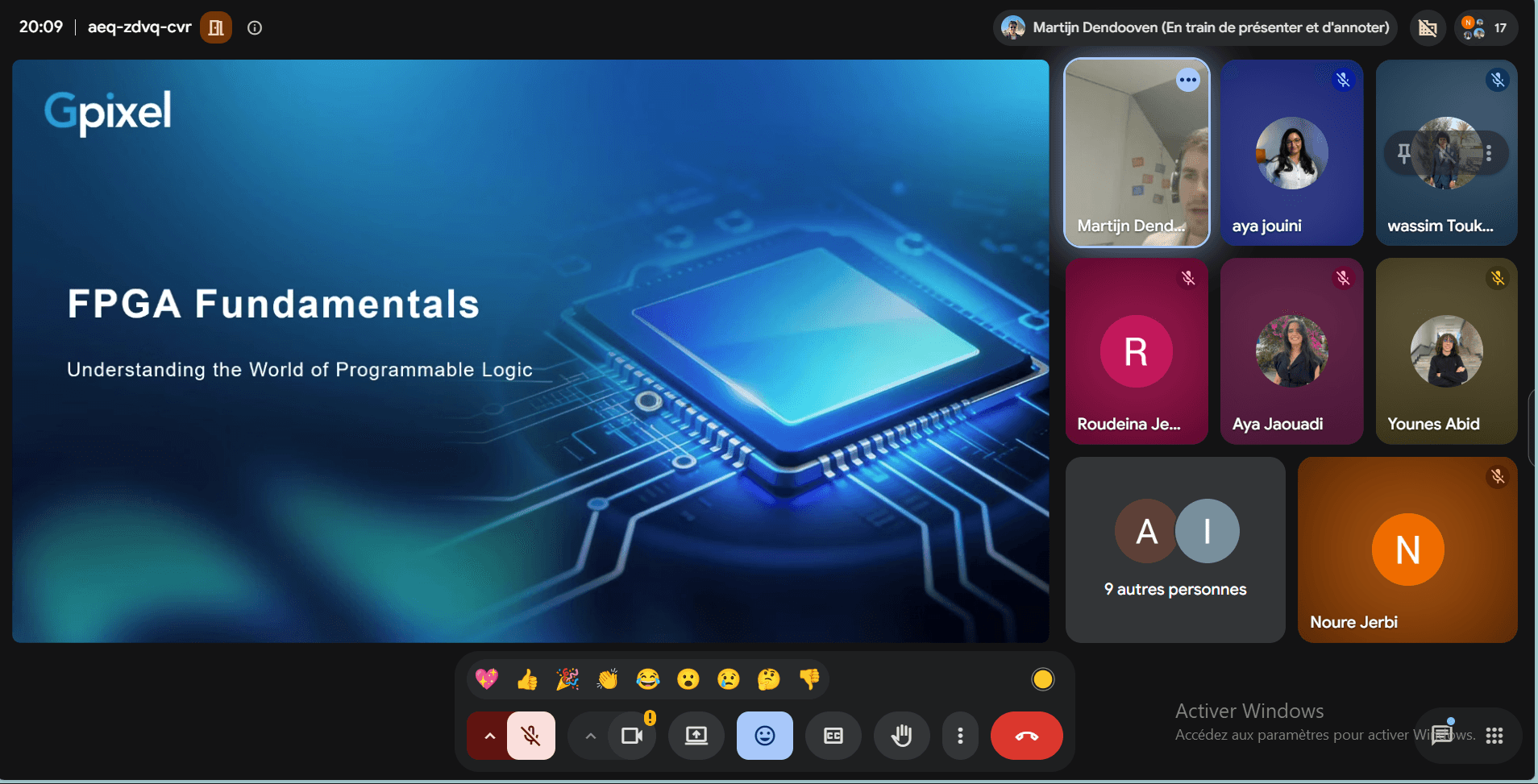This screenshot has width=1538, height=784.
Task: Send the crying face reaction
Action: (x=729, y=679)
